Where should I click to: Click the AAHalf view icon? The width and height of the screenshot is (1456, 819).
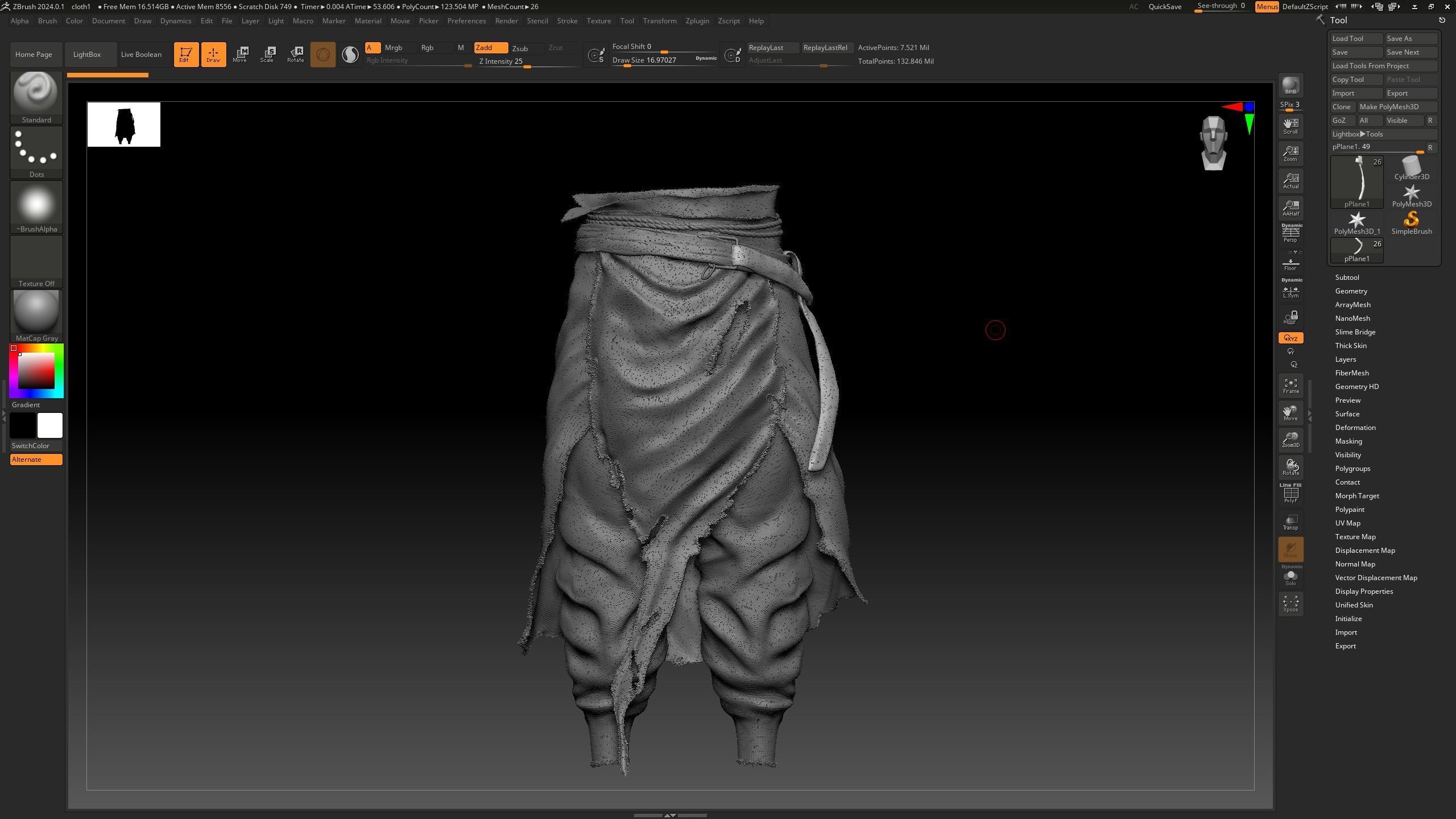1290,208
